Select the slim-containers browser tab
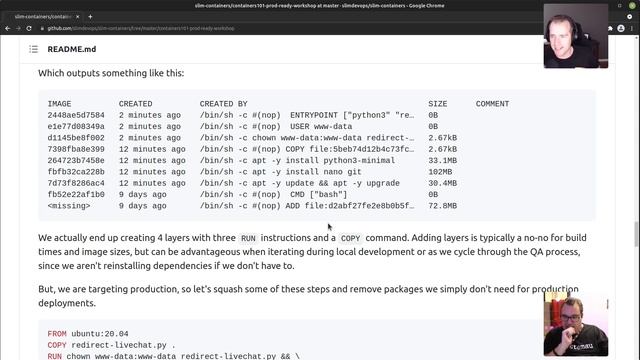 pos(42,17)
